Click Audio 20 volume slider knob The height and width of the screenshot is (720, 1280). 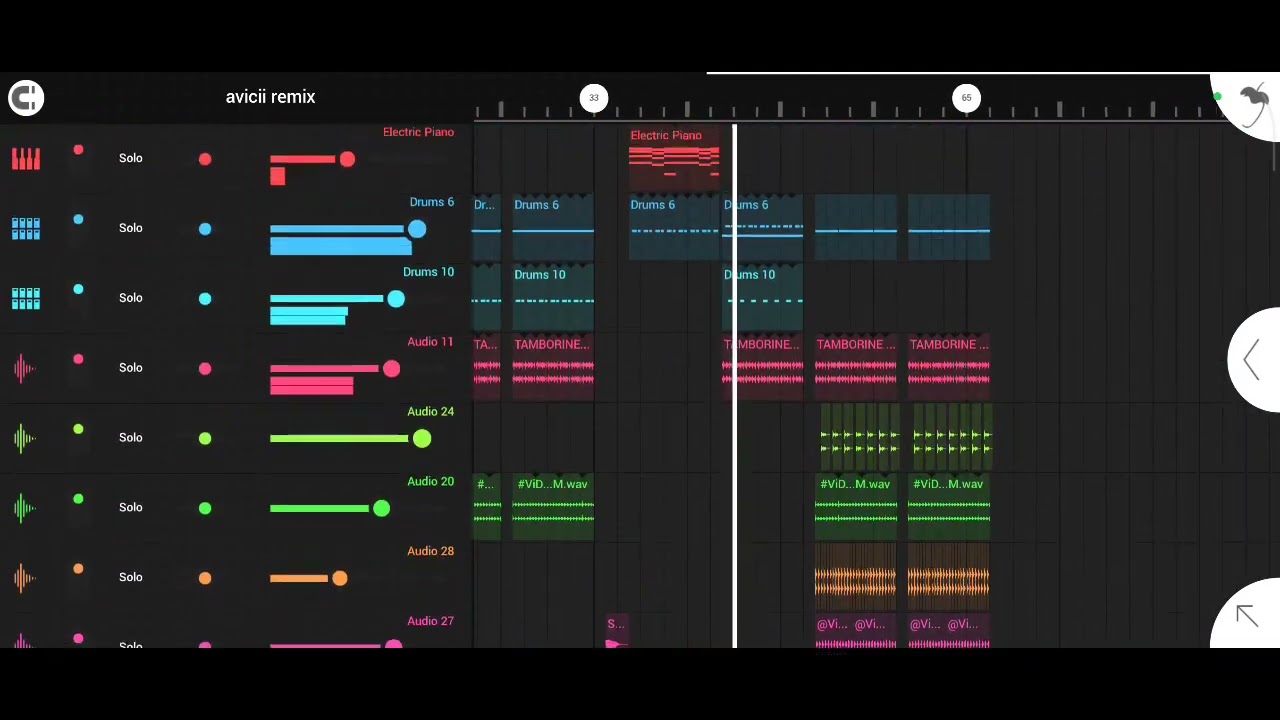(x=381, y=509)
